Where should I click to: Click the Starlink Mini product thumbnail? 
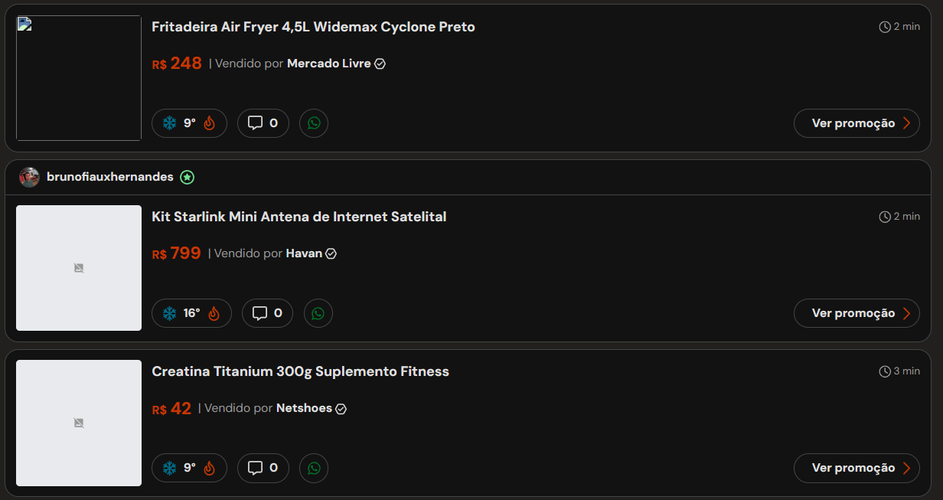tap(79, 268)
